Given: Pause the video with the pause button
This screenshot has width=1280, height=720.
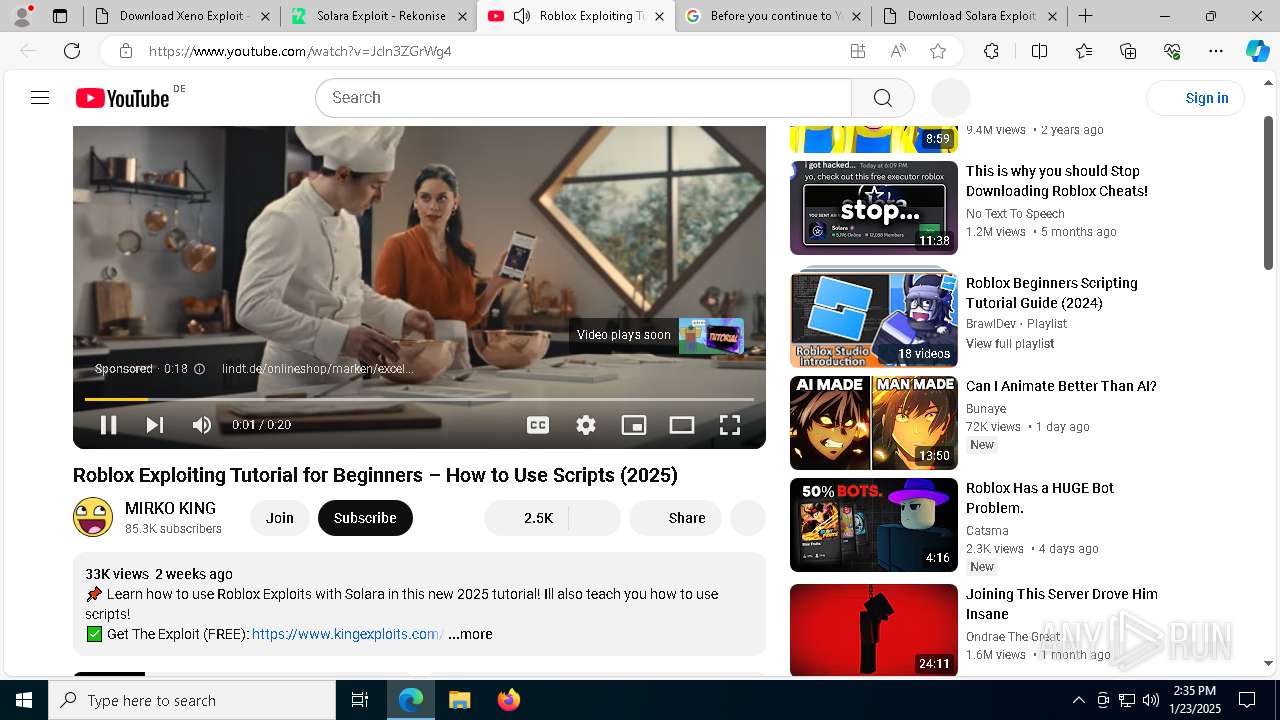Looking at the screenshot, I should (109, 425).
